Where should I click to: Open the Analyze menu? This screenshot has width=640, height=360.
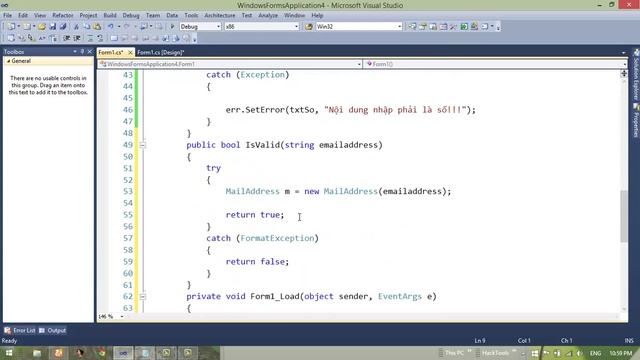pyautogui.click(x=268, y=15)
